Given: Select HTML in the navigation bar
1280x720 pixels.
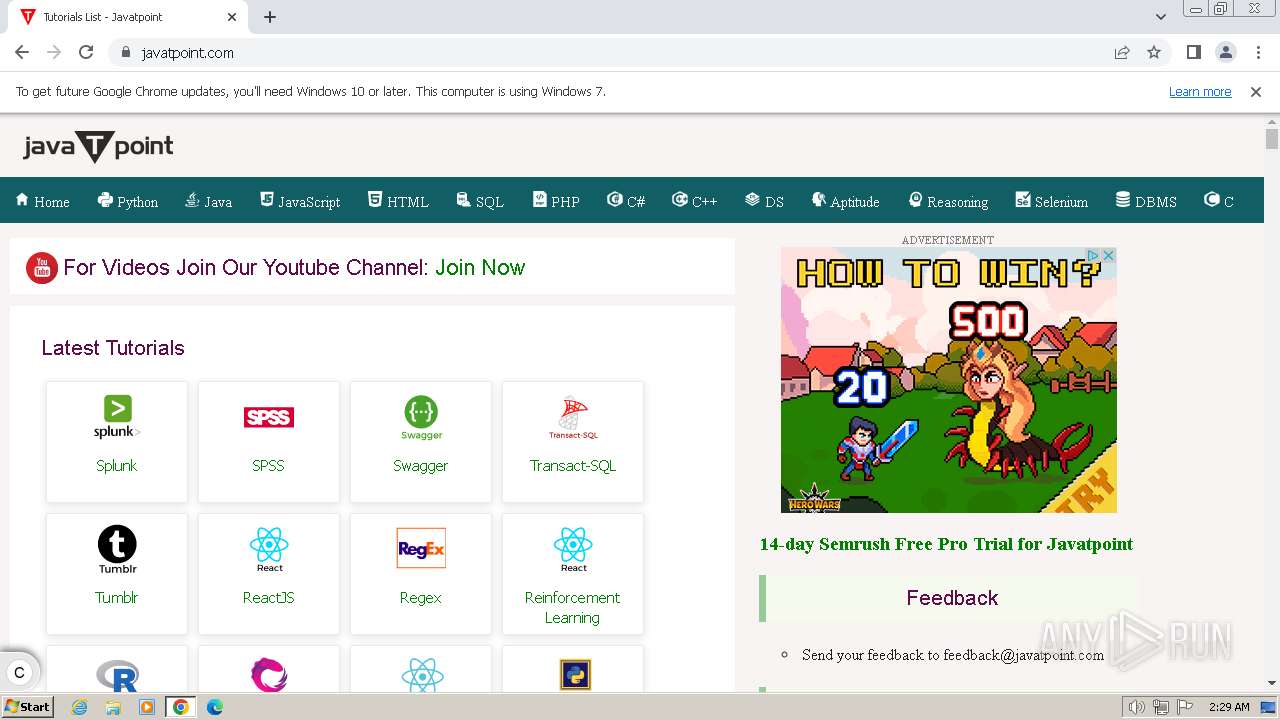Looking at the screenshot, I should coord(398,201).
